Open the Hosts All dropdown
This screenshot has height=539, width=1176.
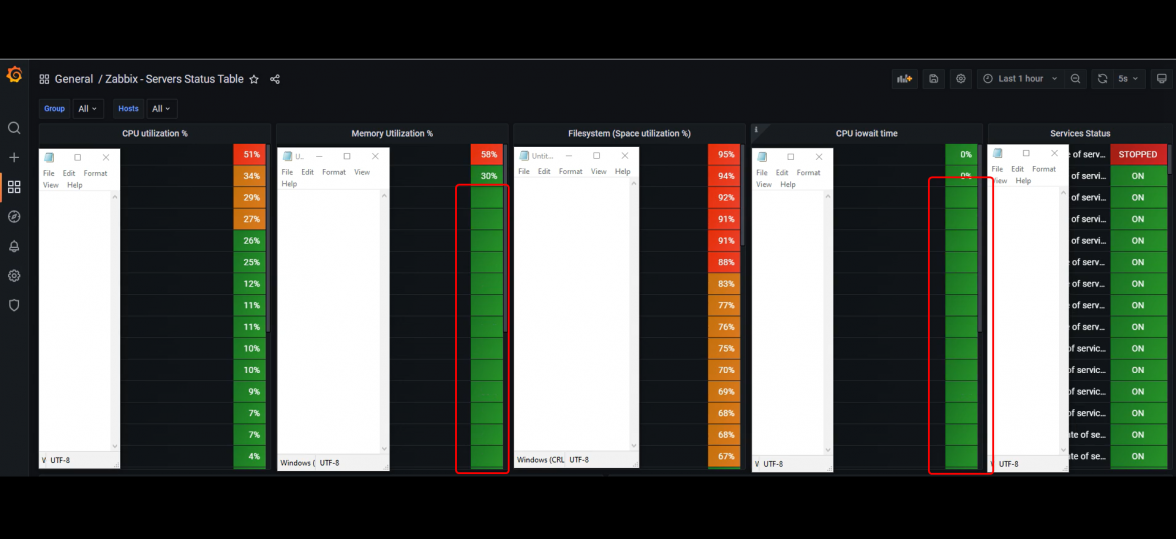pos(161,109)
